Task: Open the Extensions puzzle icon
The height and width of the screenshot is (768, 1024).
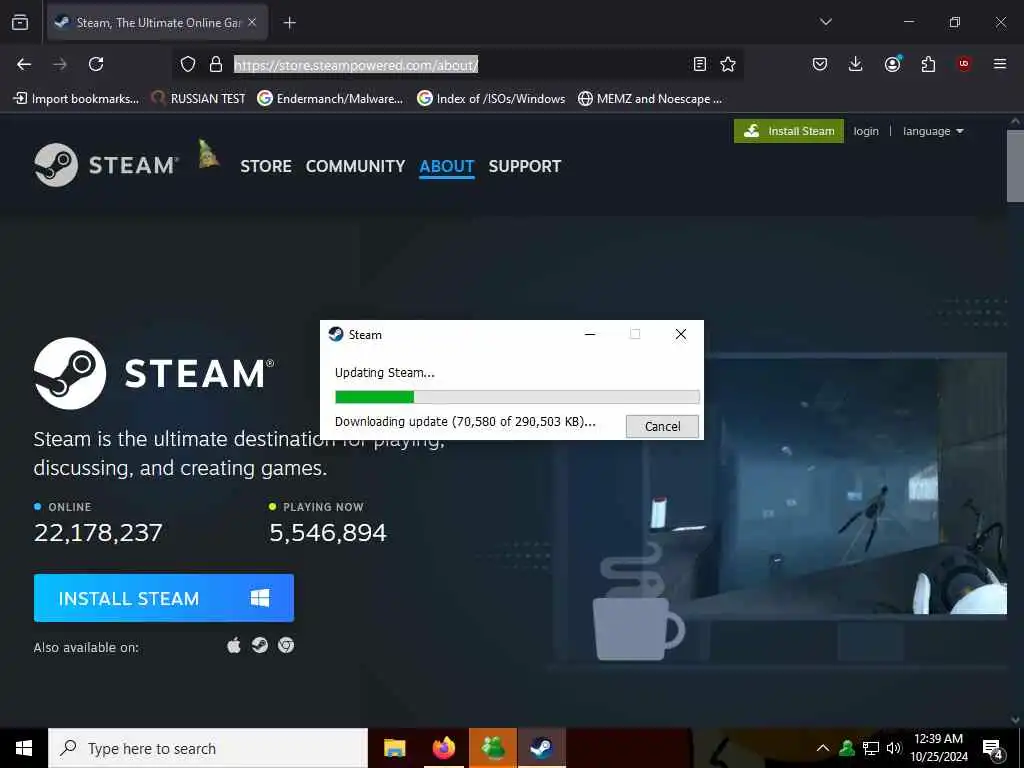Action: (x=928, y=64)
